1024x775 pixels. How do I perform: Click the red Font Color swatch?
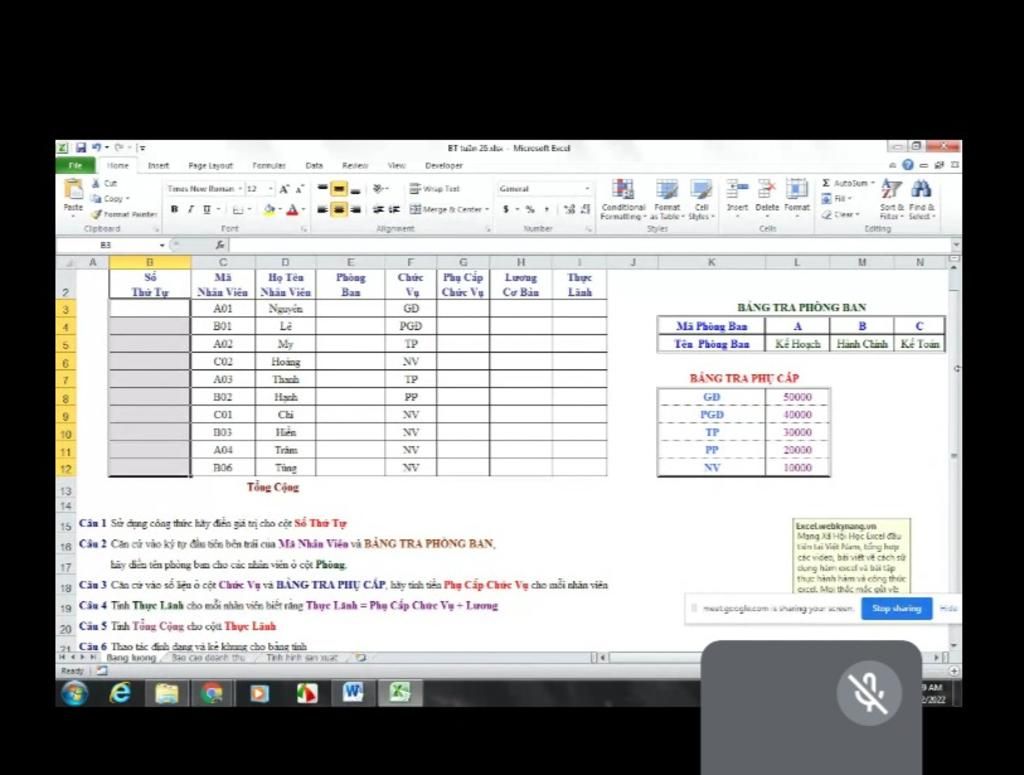tap(292, 210)
